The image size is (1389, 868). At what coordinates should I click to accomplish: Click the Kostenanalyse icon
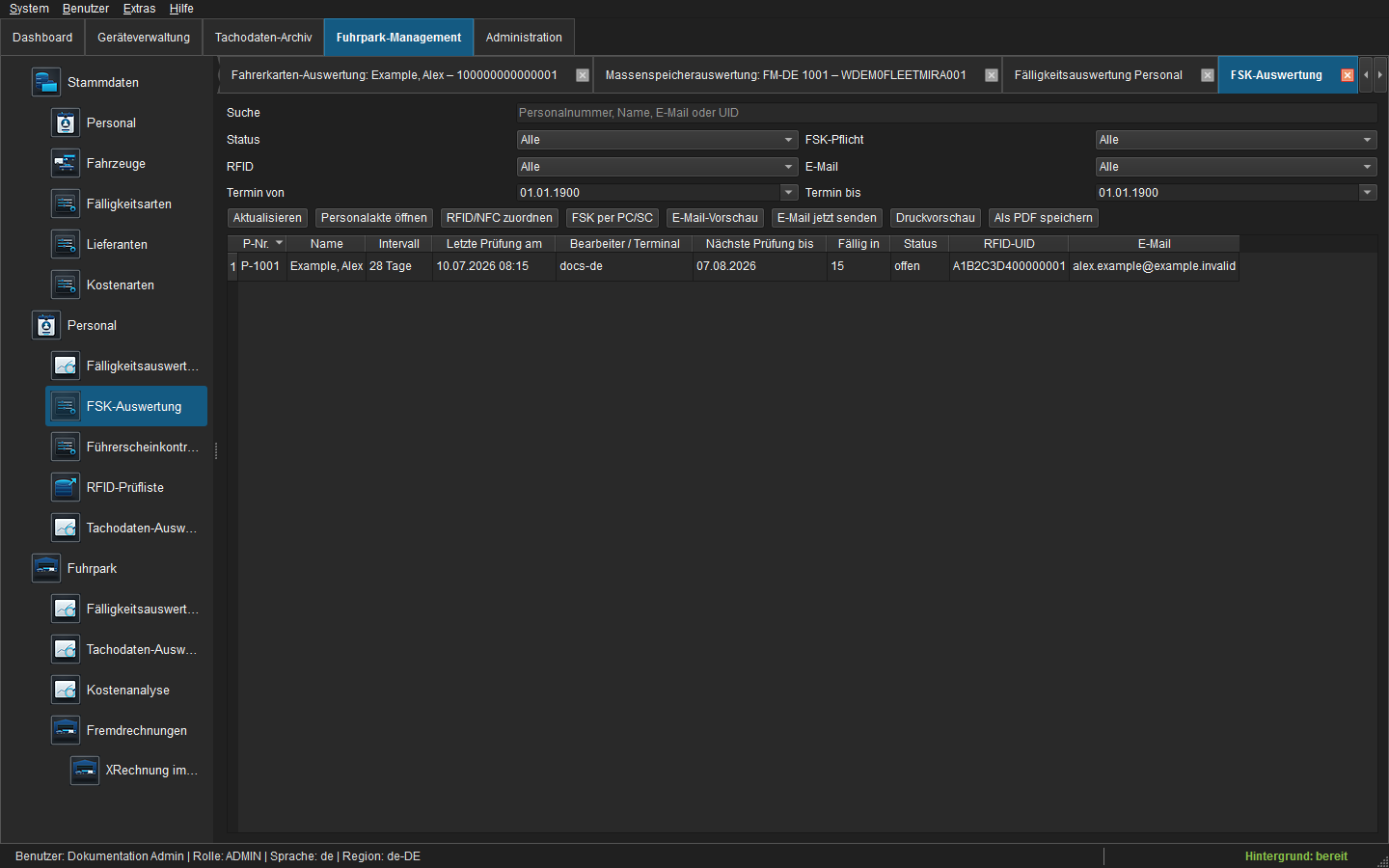(66, 690)
